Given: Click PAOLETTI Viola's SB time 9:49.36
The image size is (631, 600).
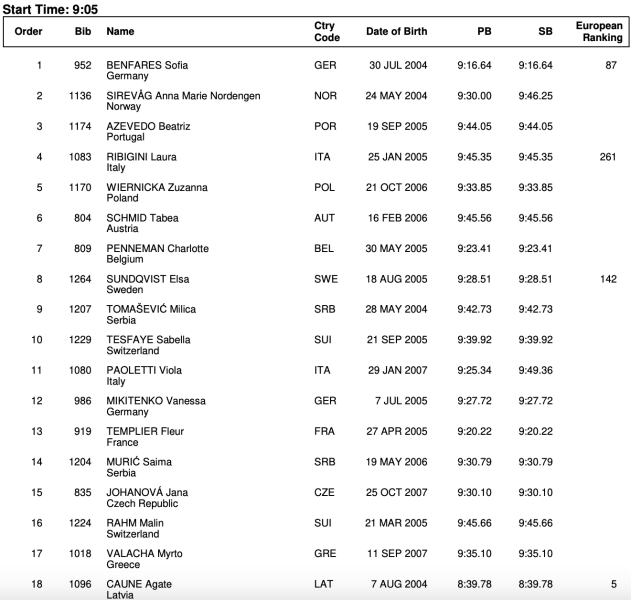Looking at the screenshot, I should pyautogui.click(x=536, y=371).
